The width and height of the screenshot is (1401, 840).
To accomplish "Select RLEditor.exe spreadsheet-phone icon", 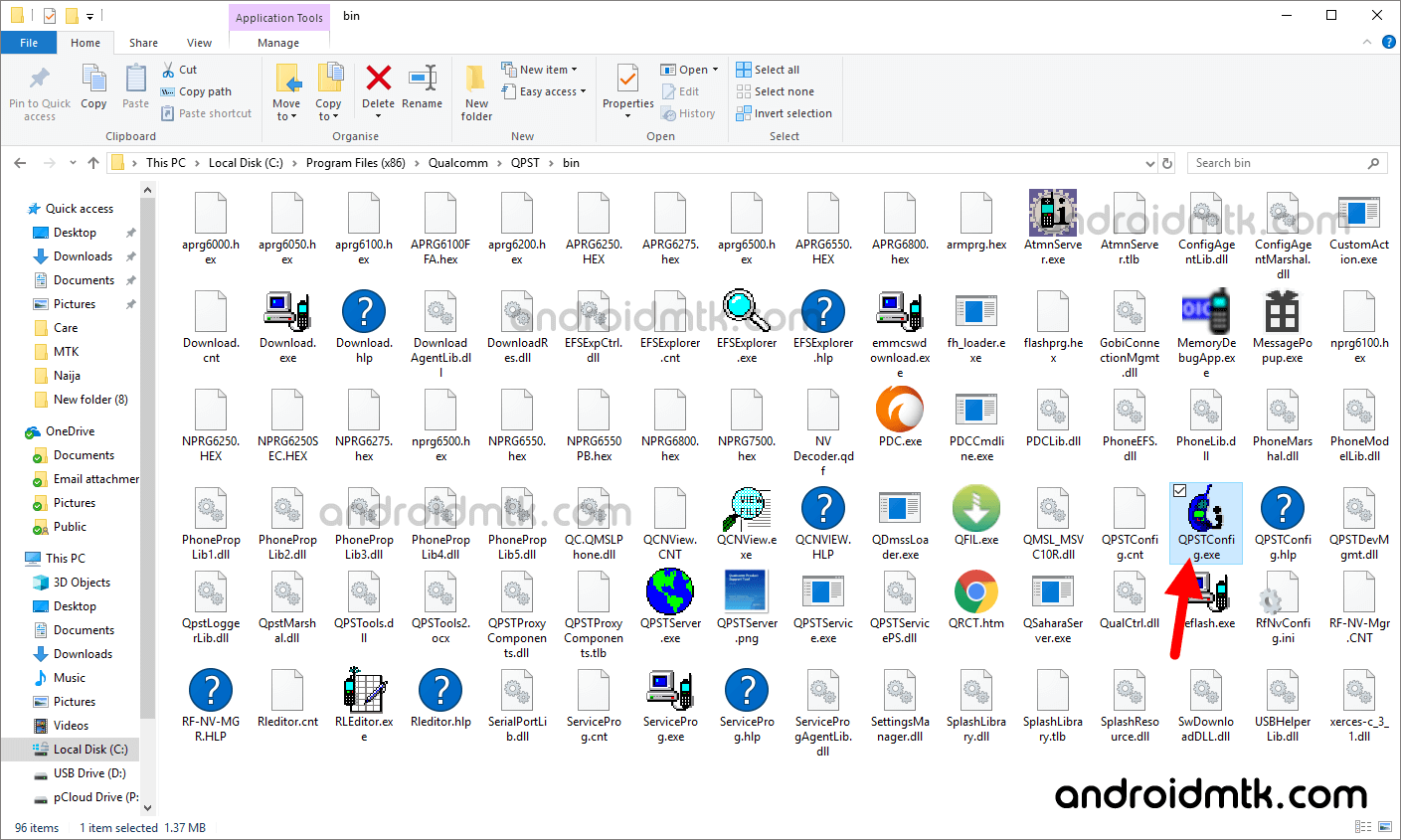I will [364, 690].
